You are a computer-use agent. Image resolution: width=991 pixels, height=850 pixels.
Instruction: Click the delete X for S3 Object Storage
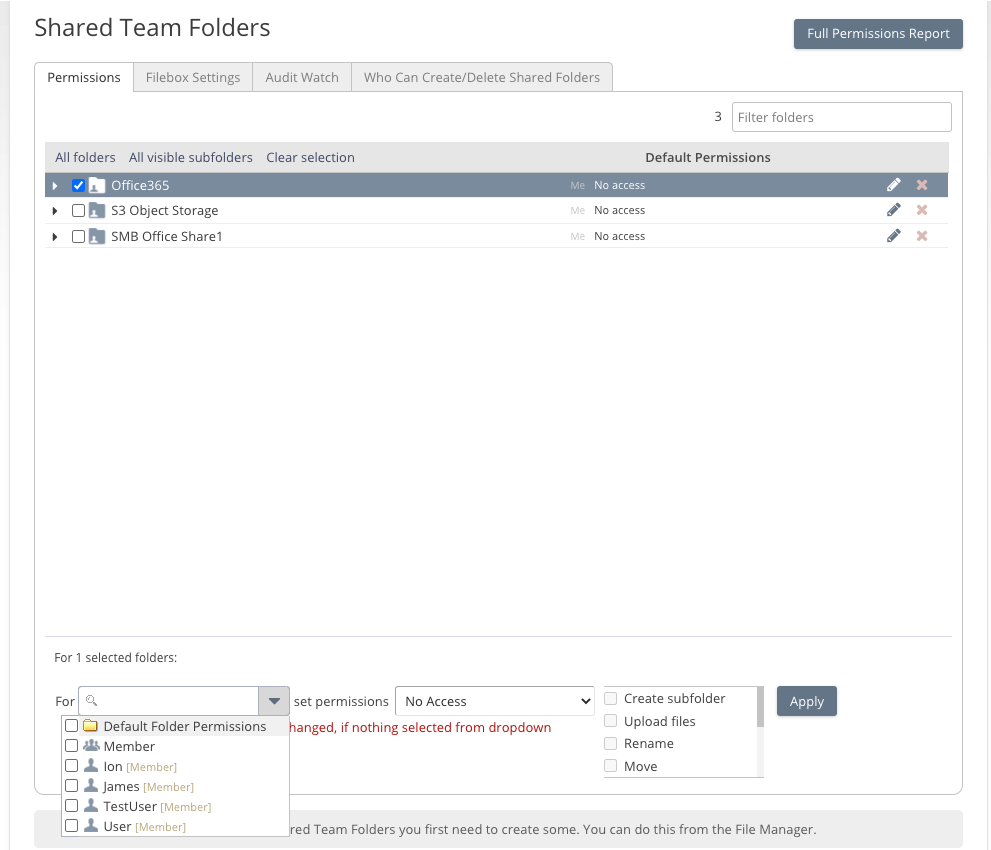(x=922, y=210)
